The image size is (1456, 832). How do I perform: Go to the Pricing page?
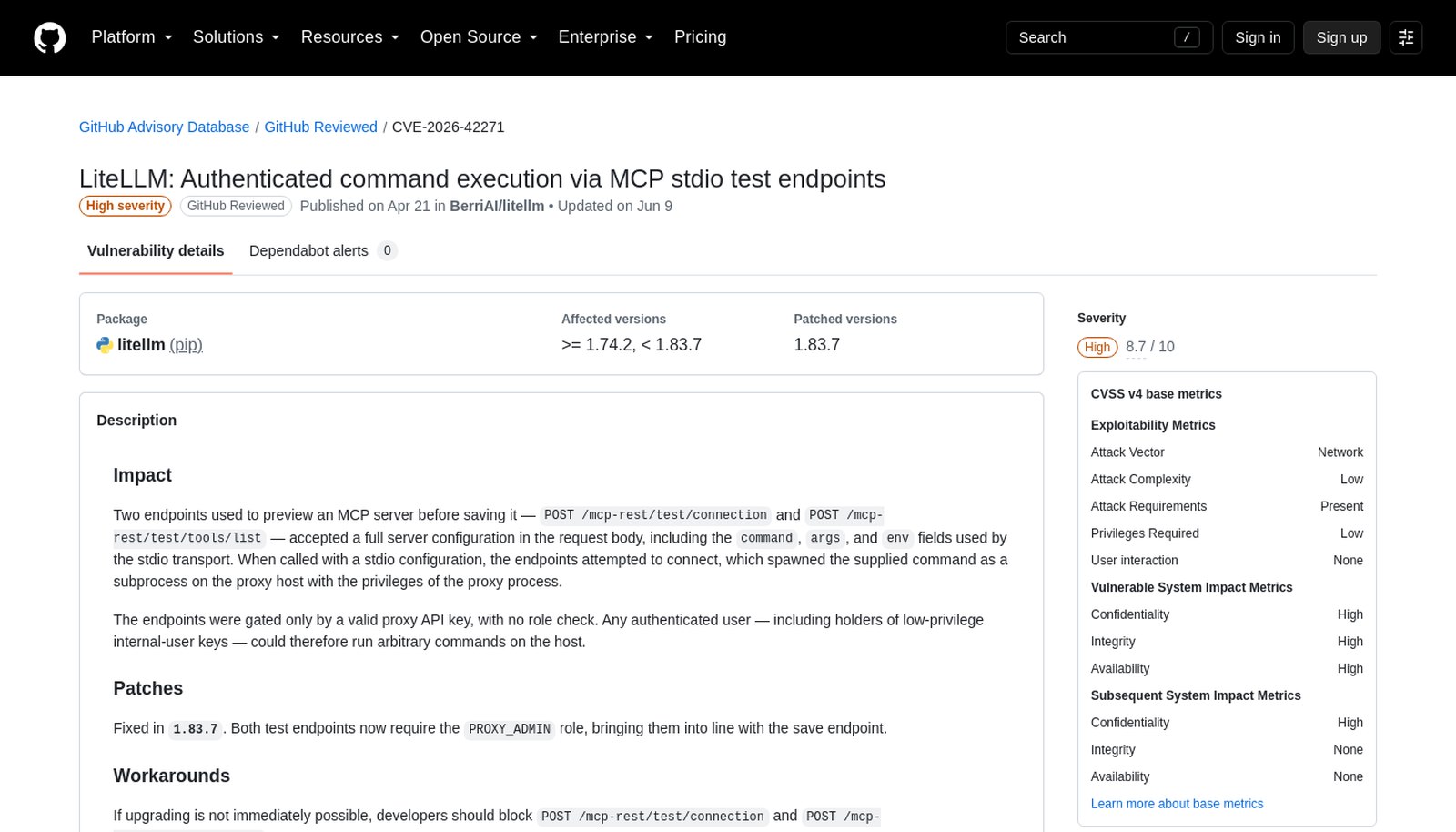coord(701,37)
